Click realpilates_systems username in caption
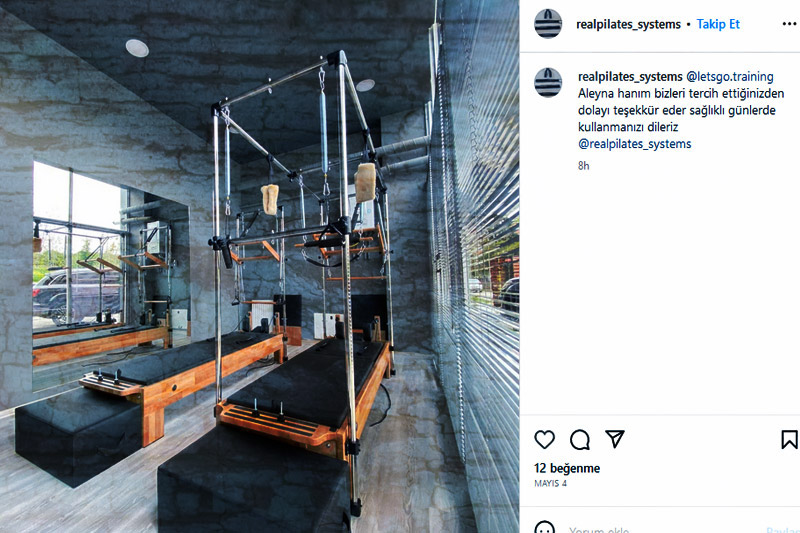This screenshot has height=533, width=800. (x=630, y=77)
